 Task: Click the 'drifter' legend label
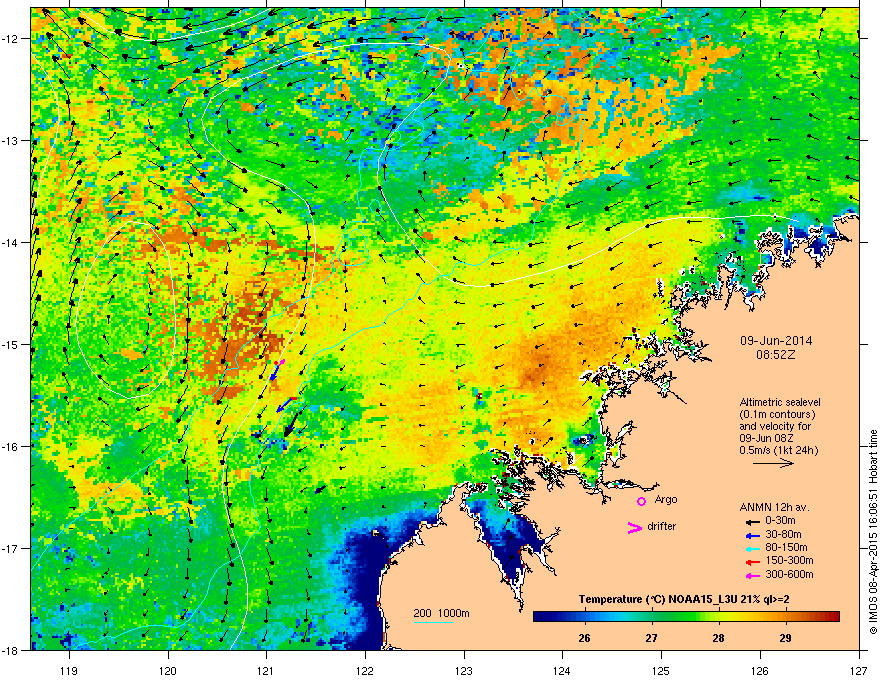coord(662,526)
